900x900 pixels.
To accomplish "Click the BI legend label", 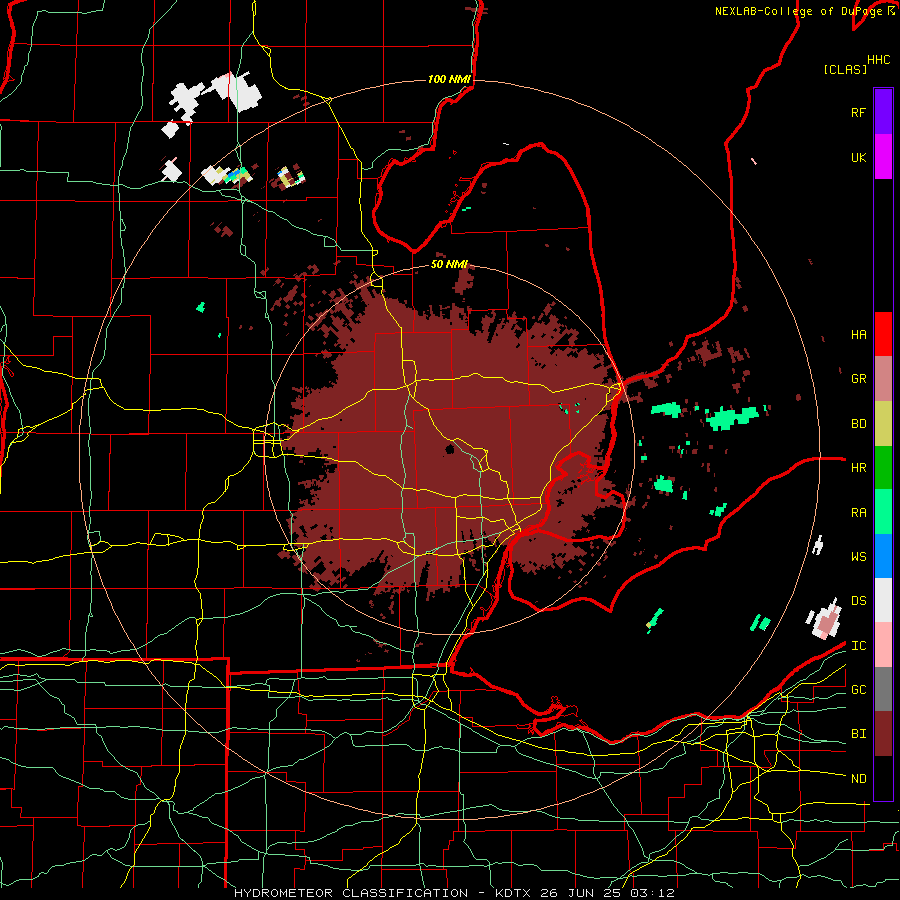I will pos(858,734).
